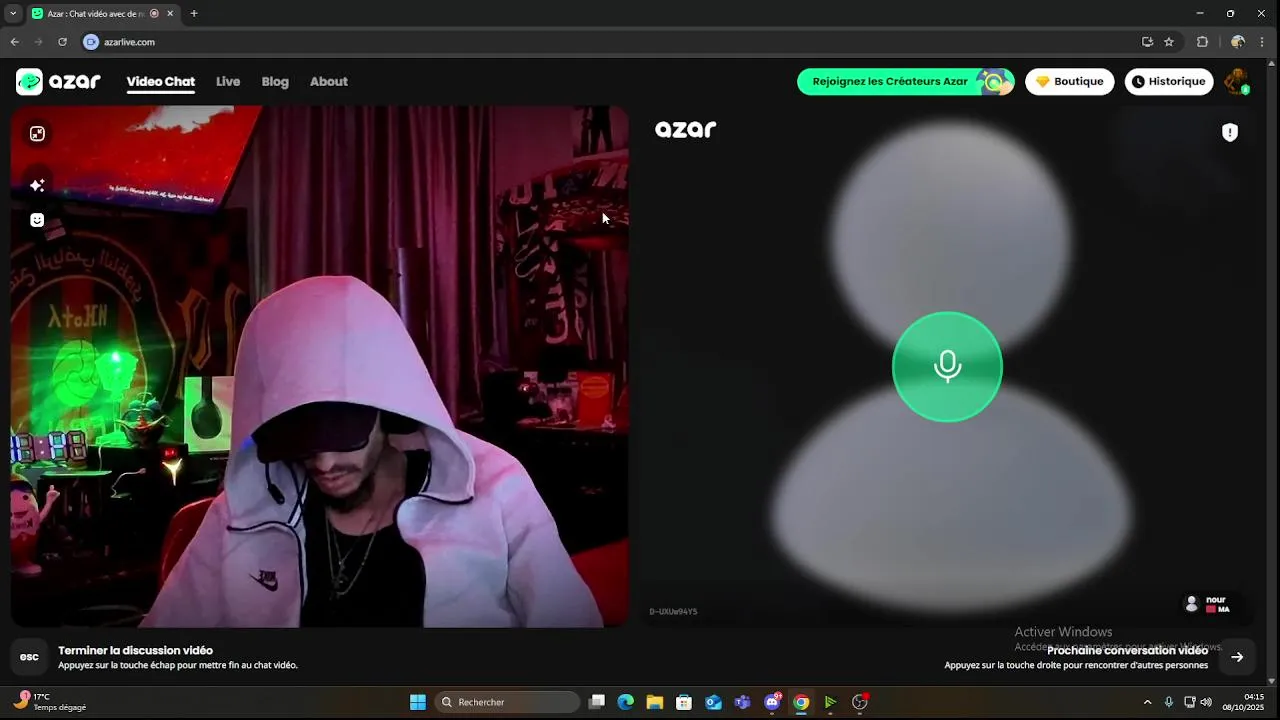Click the site info camera icon
Image resolution: width=1280 pixels, height=720 pixels.
[91, 42]
